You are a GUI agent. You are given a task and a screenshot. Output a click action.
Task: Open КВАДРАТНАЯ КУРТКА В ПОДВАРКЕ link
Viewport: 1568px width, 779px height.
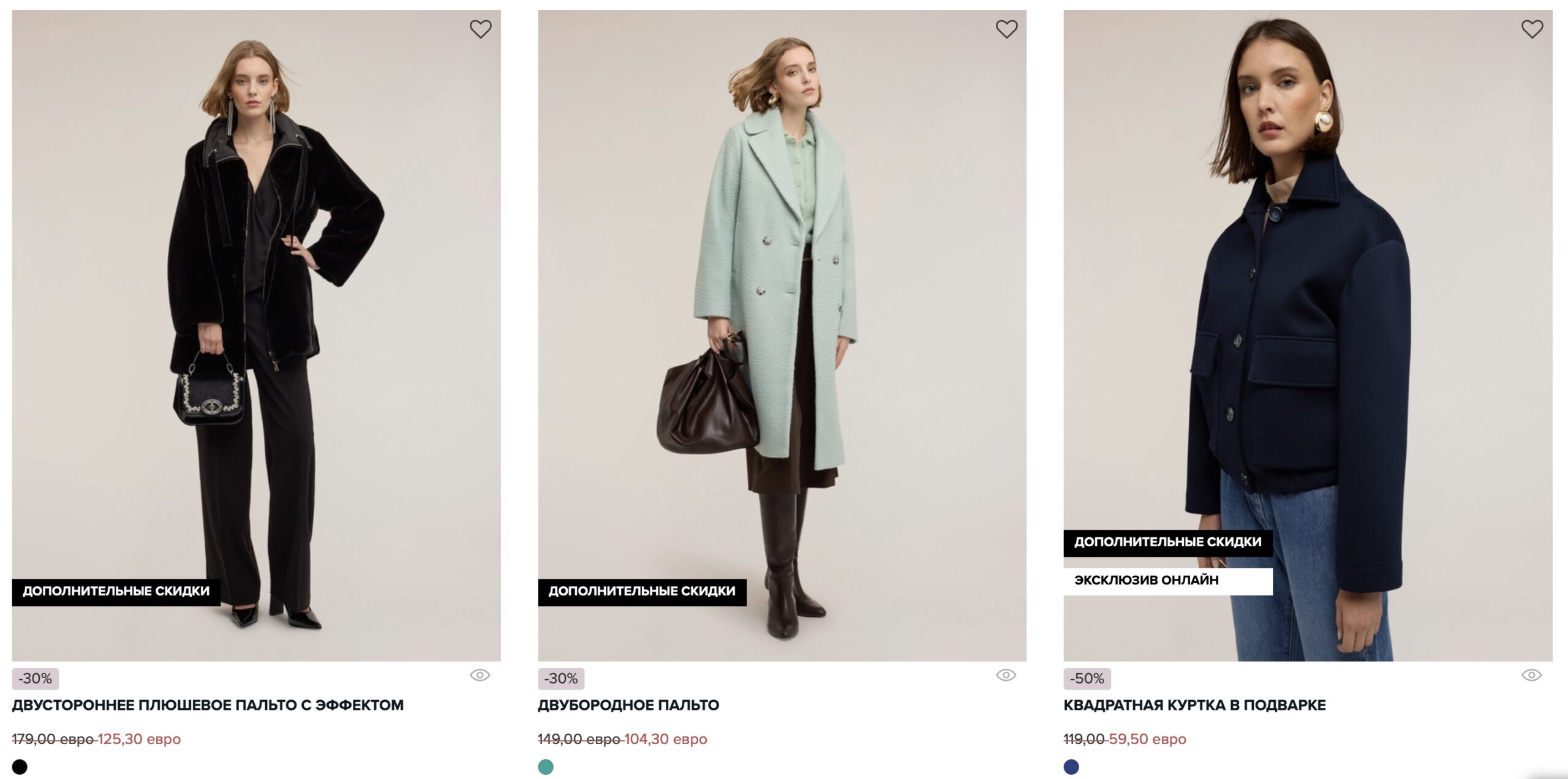(1194, 706)
